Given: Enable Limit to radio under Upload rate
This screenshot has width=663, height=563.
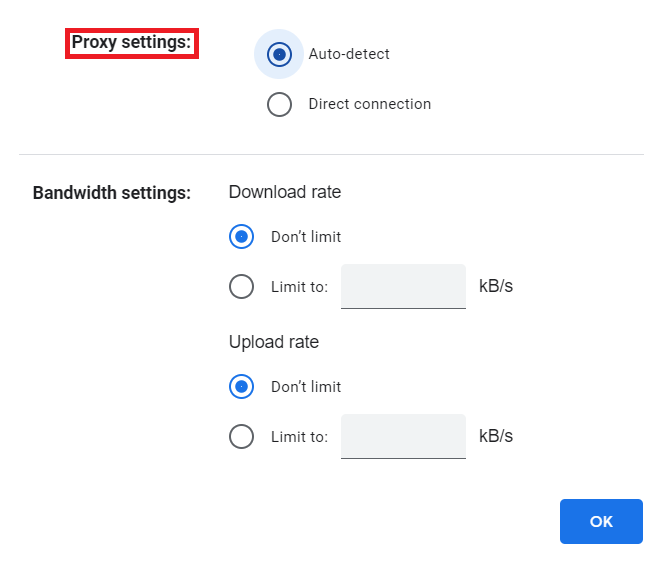Looking at the screenshot, I should click(241, 437).
